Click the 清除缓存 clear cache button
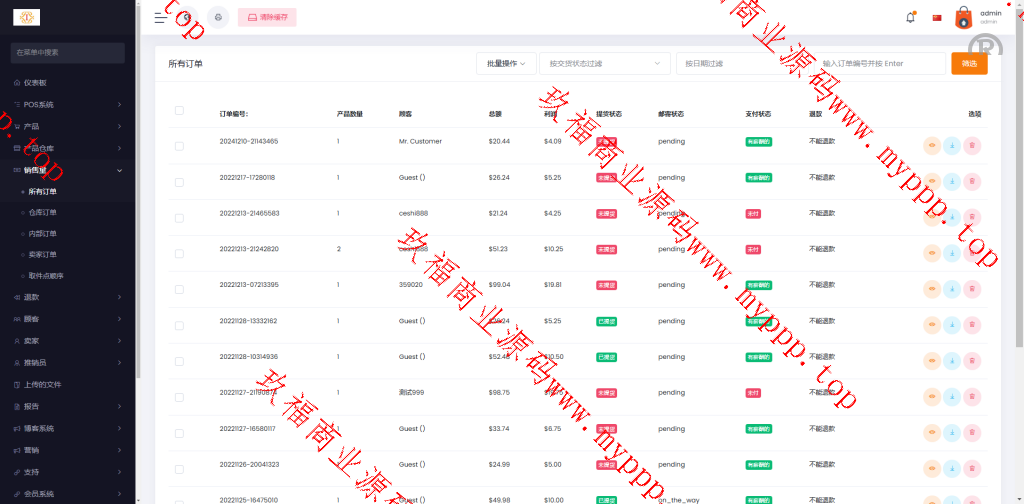The width and height of the screenshot is (1024, 504). (267, 17)
